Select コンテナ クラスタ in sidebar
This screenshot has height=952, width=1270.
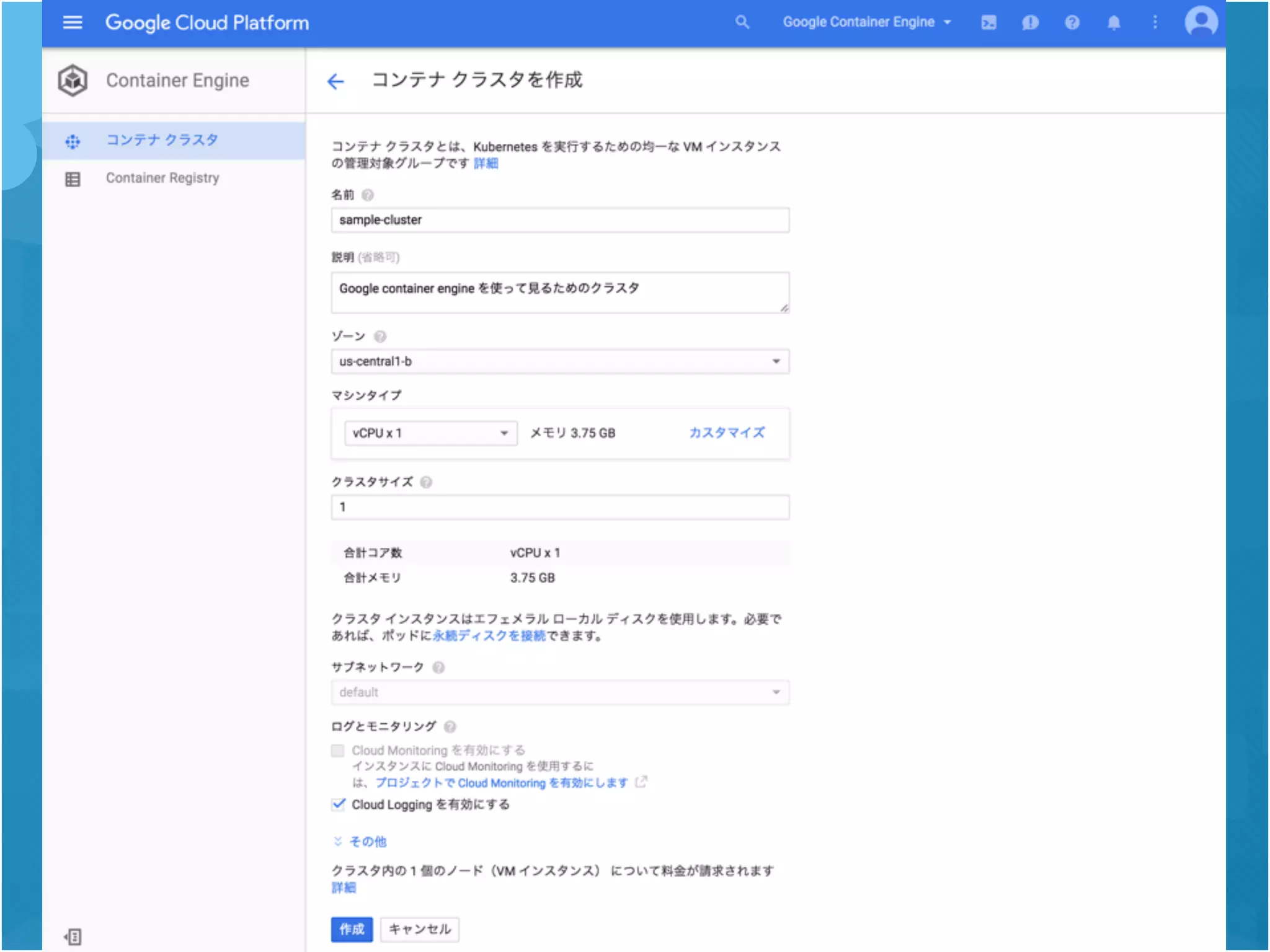tap(162, 140)
